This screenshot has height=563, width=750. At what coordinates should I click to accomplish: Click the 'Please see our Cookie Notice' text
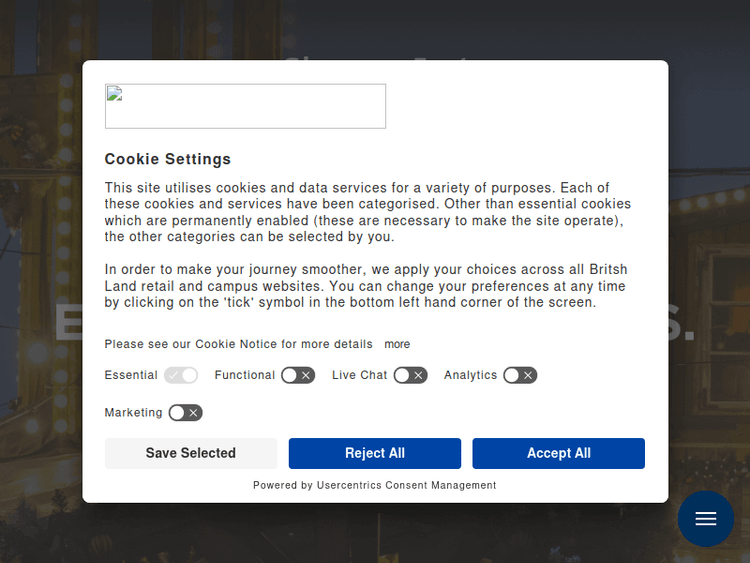[238, 344]
